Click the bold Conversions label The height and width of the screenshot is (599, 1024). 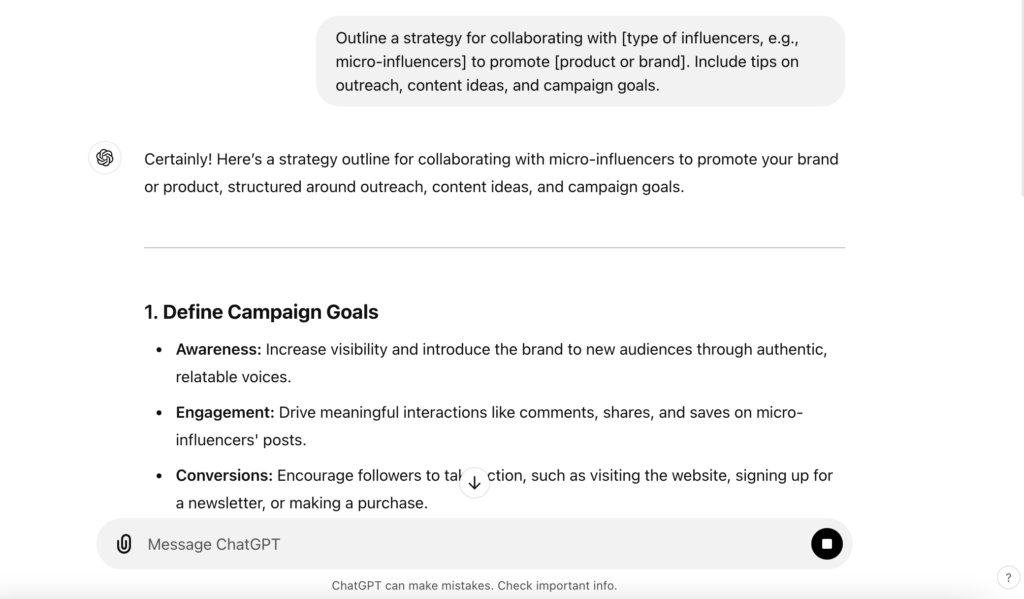tap(224, 476)
